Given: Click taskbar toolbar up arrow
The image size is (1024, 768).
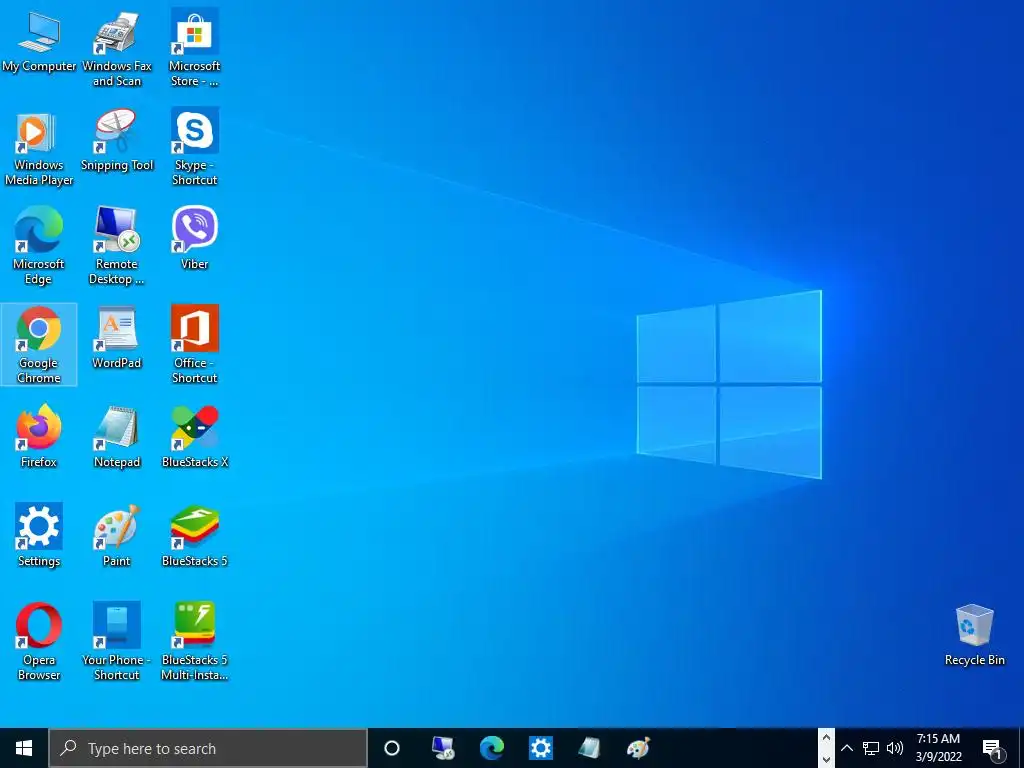Looking at the screenshot, I should point(826,738).
